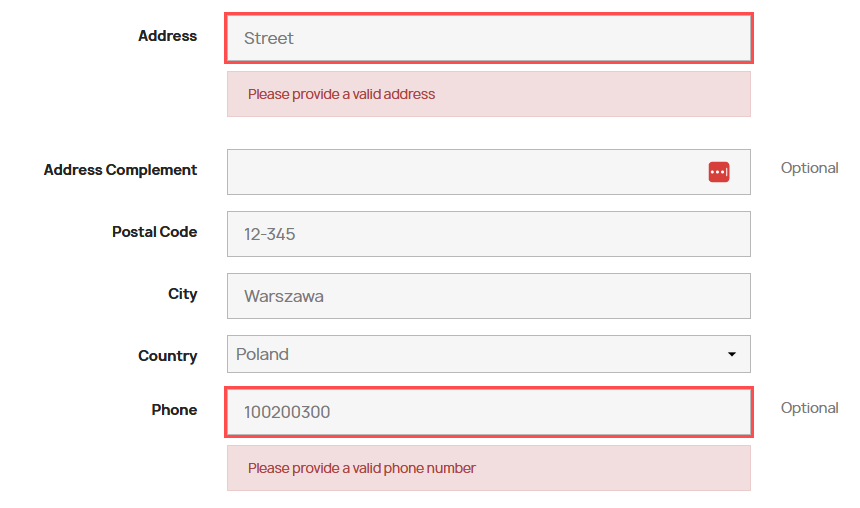Click the 'Please provide a valid phone number' alert
860x508 pixels.
[x=361, y=468]
